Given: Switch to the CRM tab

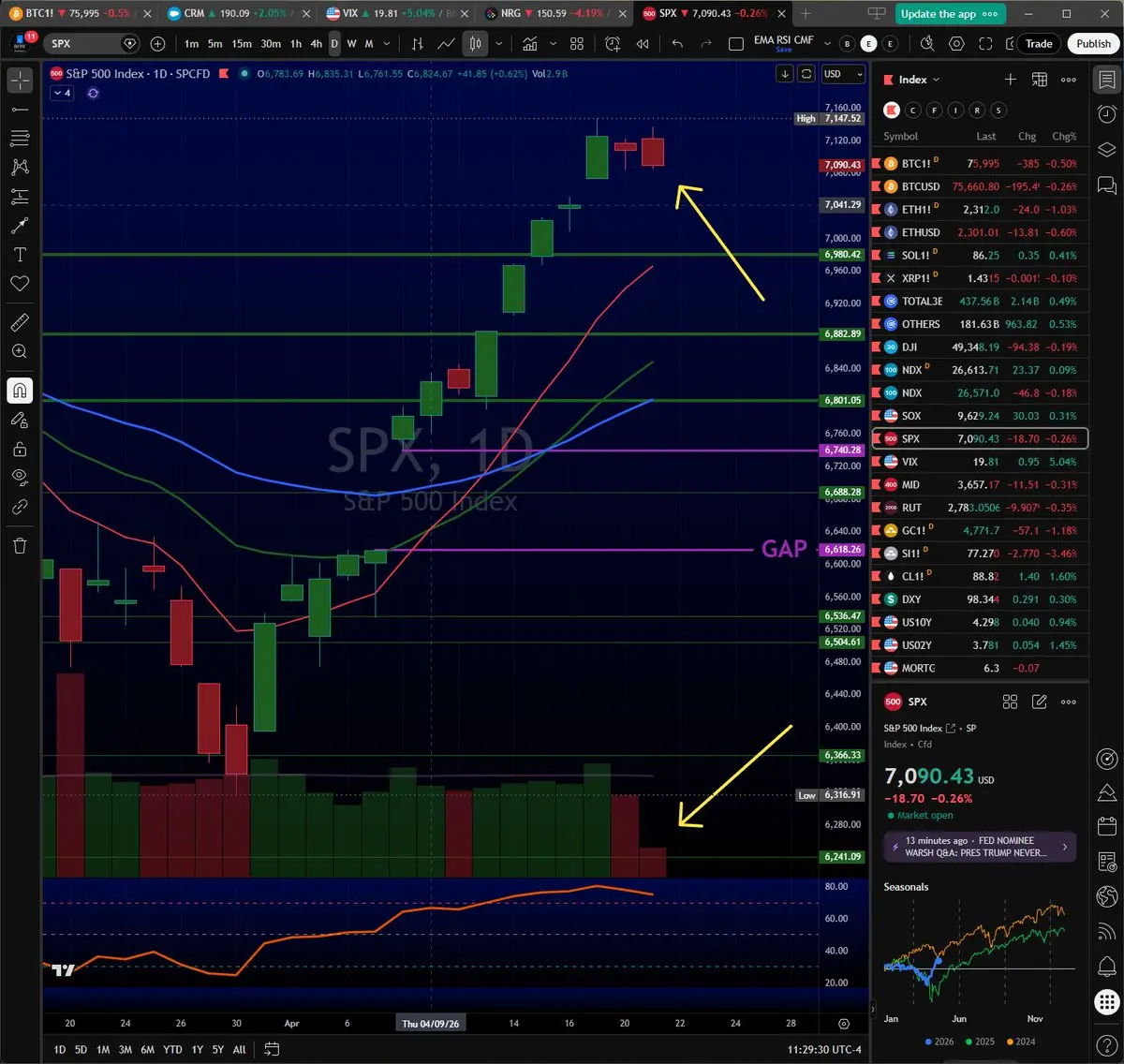Looking at the screenshot, I should point(236,14).
